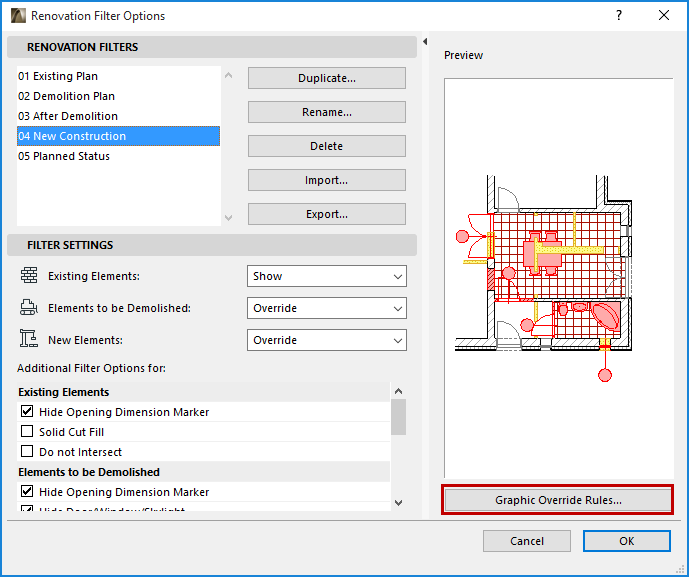Open the Elements to be Demolished dropdown
689x577 pixels.
[x=326, y=308]
